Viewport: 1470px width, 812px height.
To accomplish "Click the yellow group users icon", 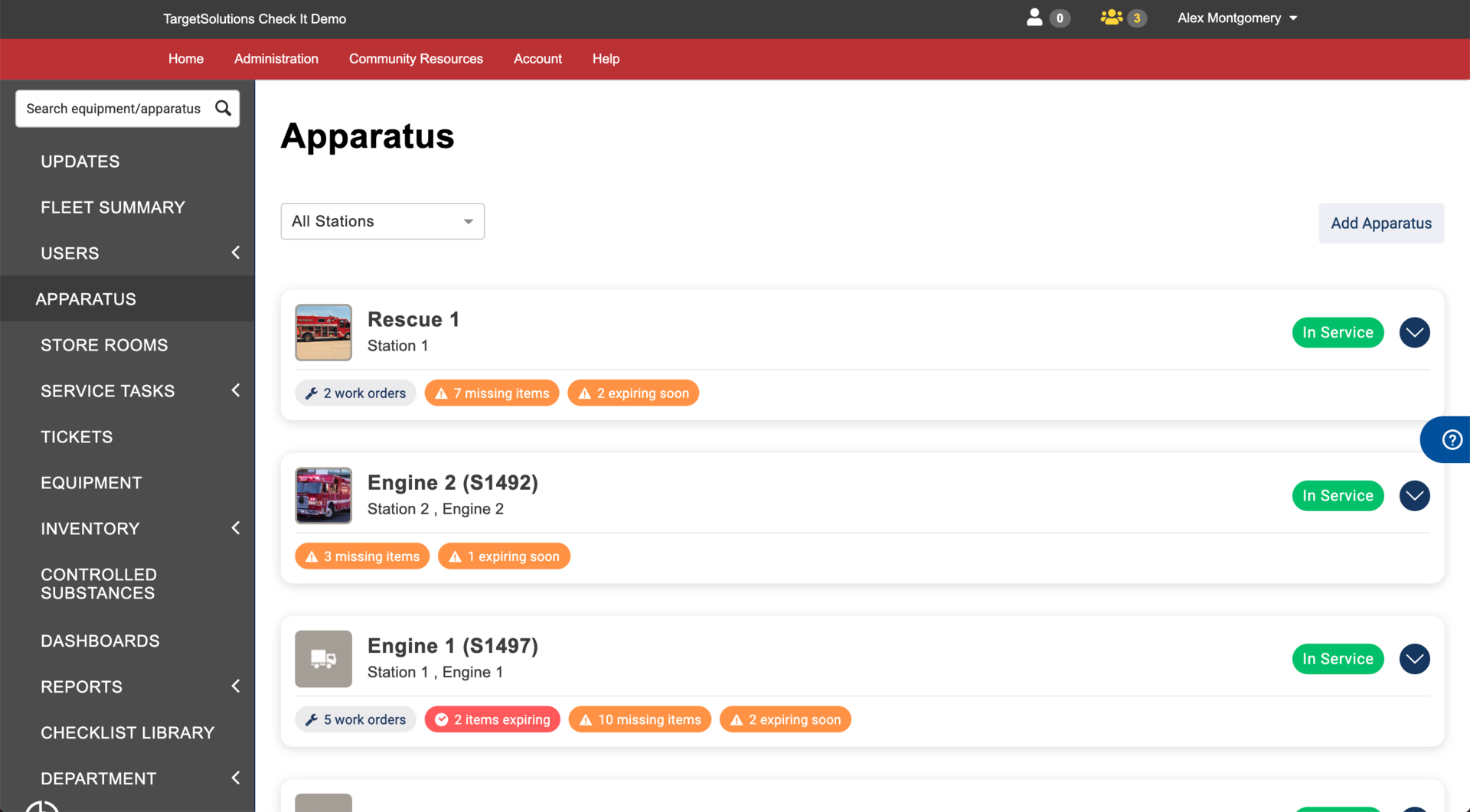I will (x=1111, y=18).
